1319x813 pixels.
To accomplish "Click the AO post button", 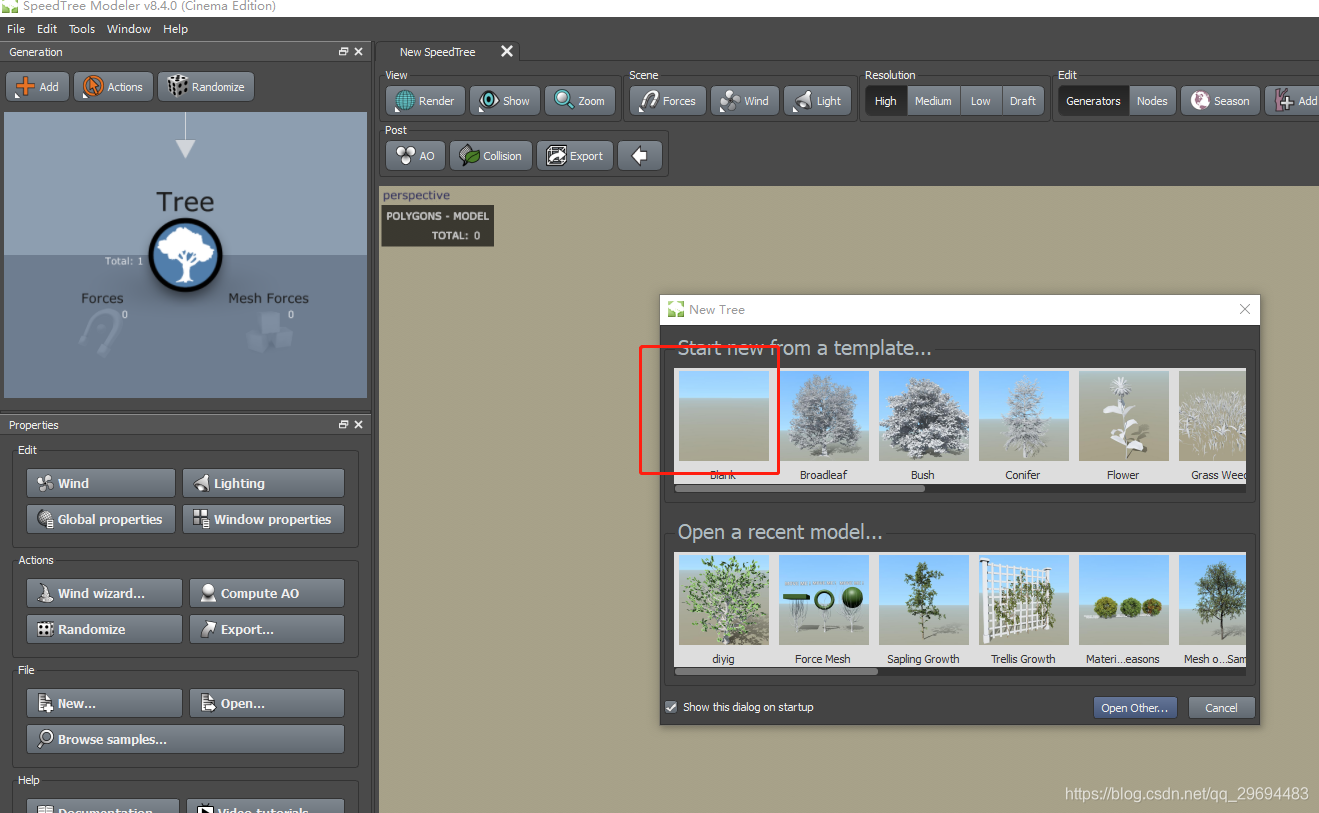I will [x=415, y=156].
